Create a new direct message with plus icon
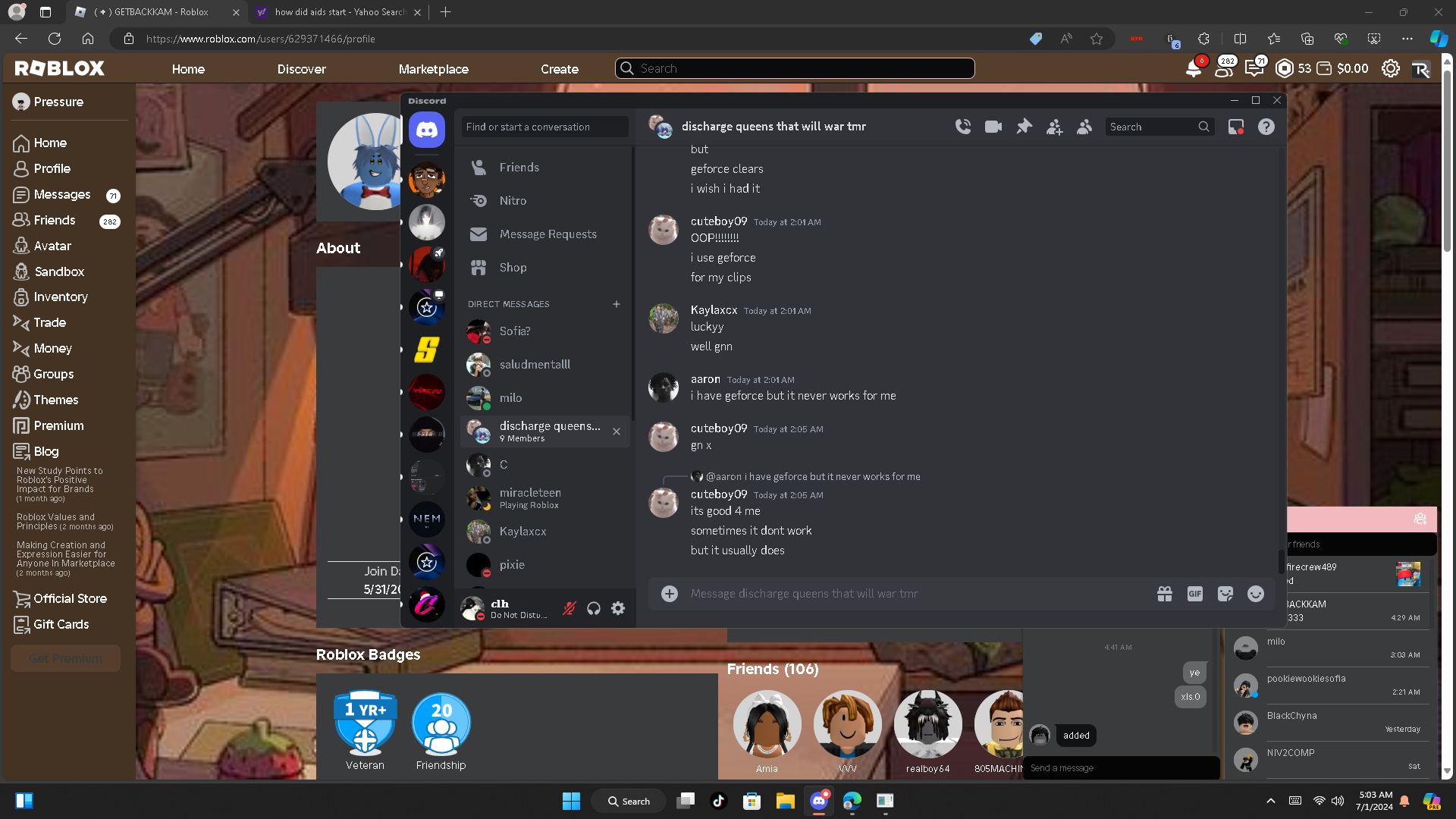 point(617,304)
